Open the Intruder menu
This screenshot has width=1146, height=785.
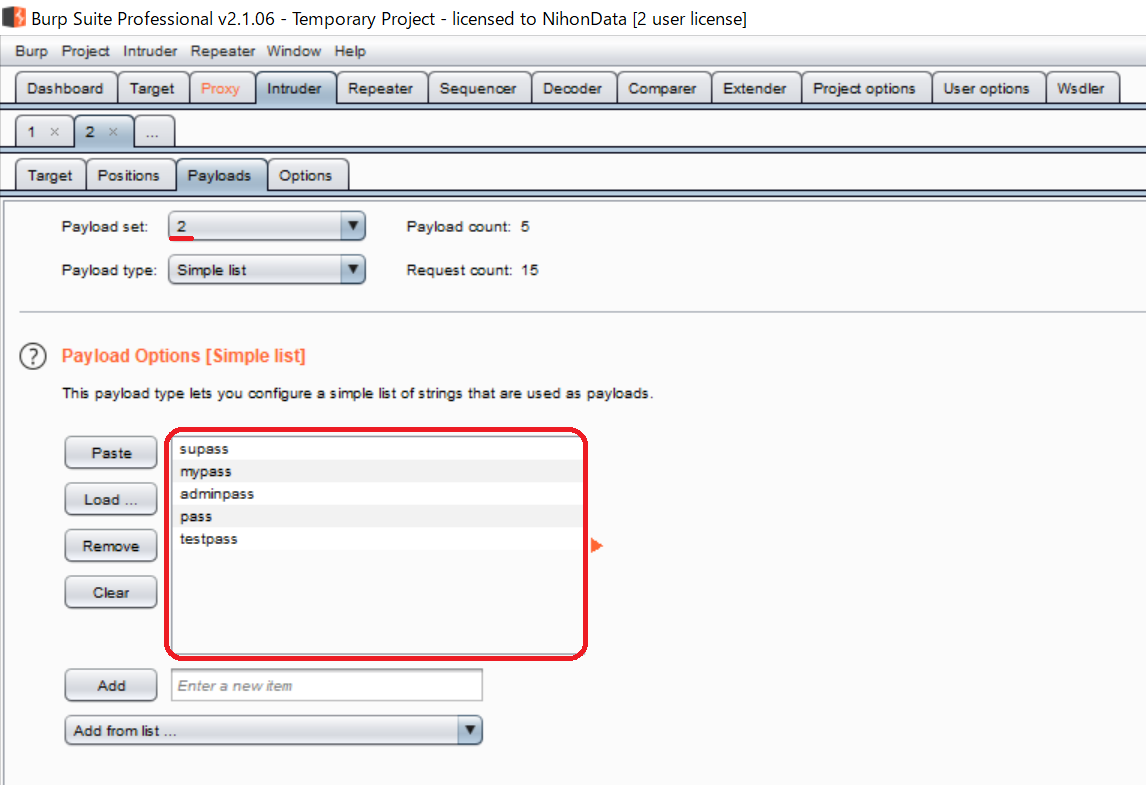150,51
